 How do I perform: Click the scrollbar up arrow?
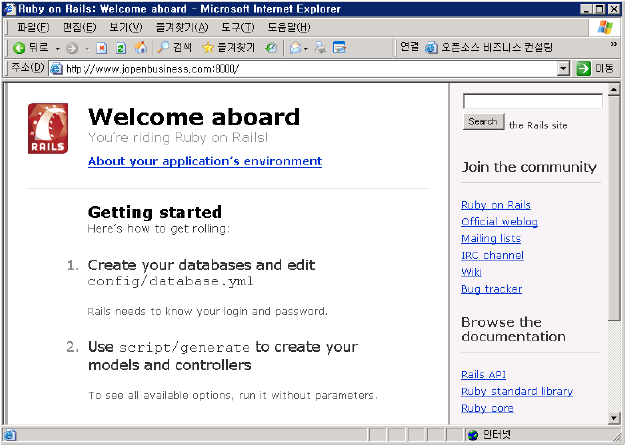pyautogui.click(x=614, y=89)
